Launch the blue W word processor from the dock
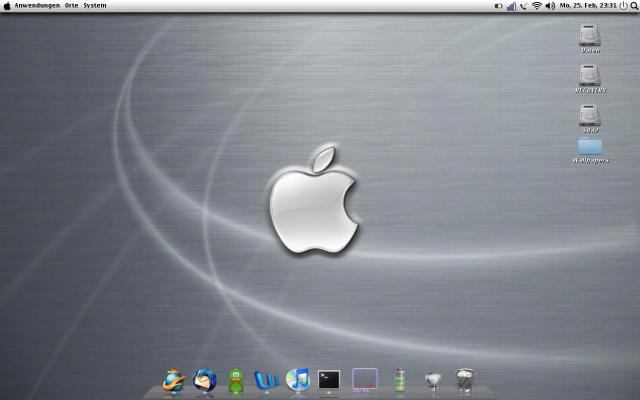 (267, 380)
